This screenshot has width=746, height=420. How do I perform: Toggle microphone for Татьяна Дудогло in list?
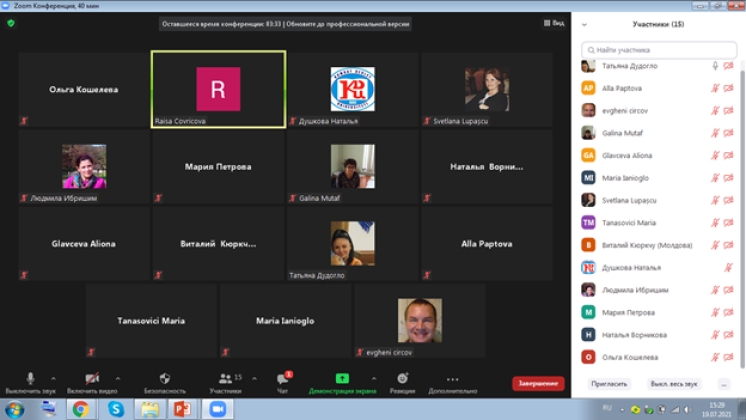point(715,66)
